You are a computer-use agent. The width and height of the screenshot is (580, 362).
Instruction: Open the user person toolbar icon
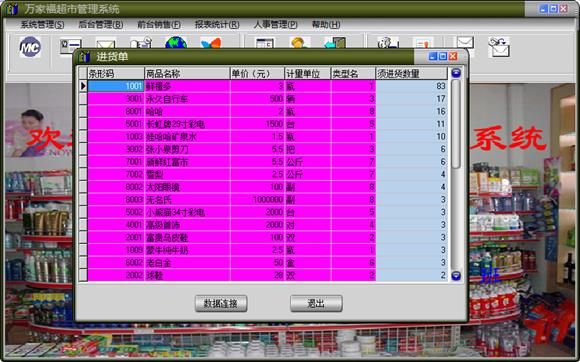(299, 43)
